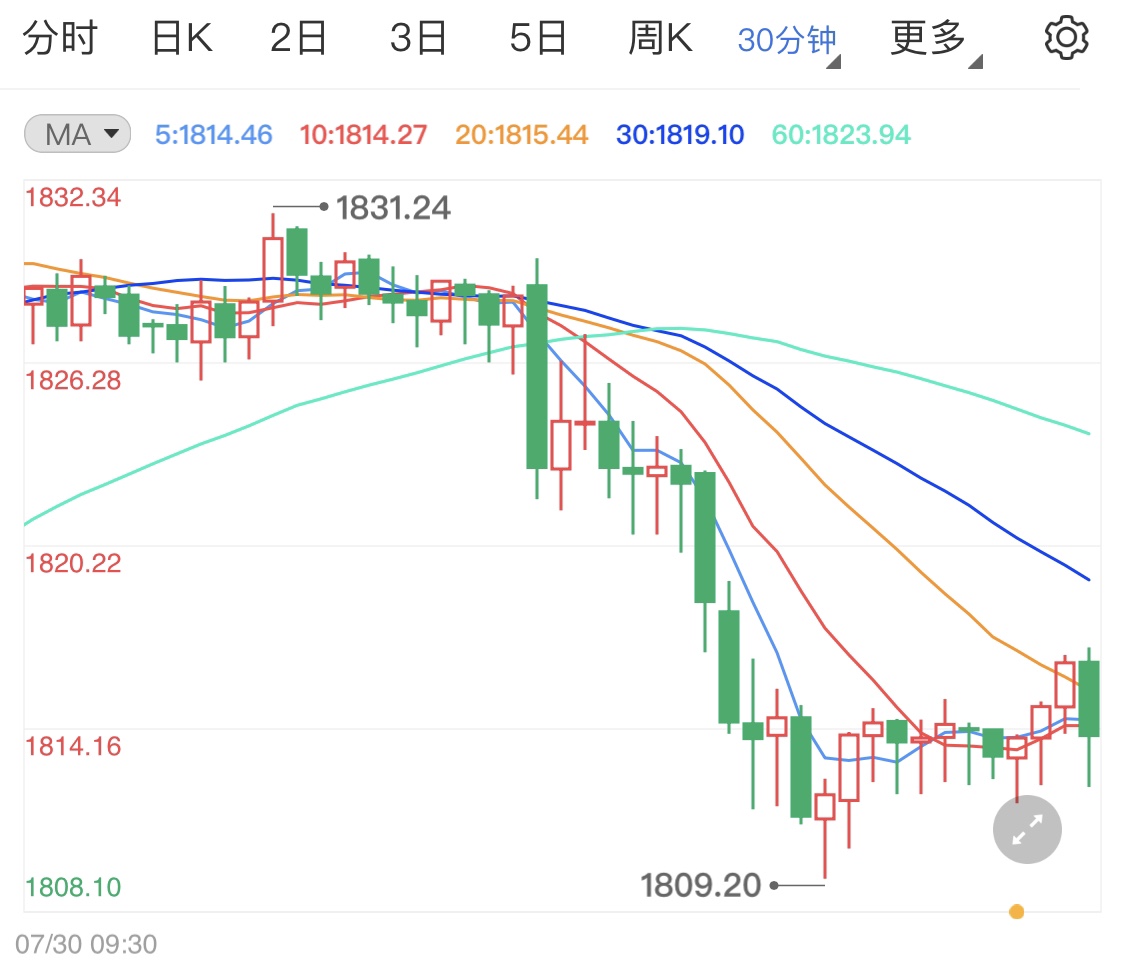The height and width of the screenshot is (975, 1125).
Task: Open chart settings gear icon
Action: (1066, 37)
